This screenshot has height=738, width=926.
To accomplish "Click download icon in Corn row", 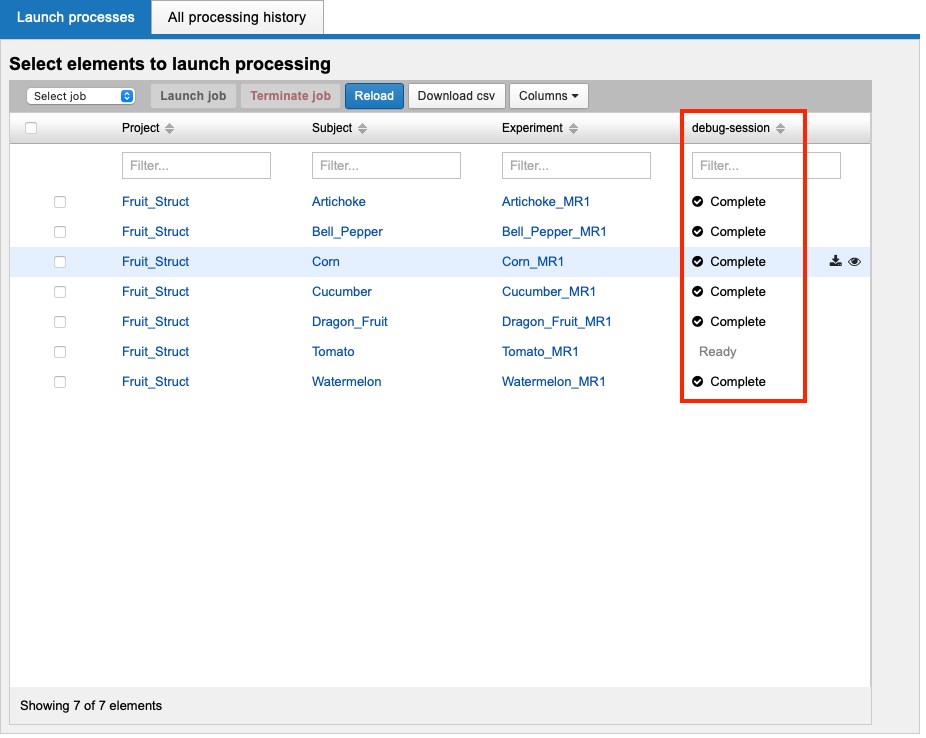I will pyautogui.click(x=836, y=262).
